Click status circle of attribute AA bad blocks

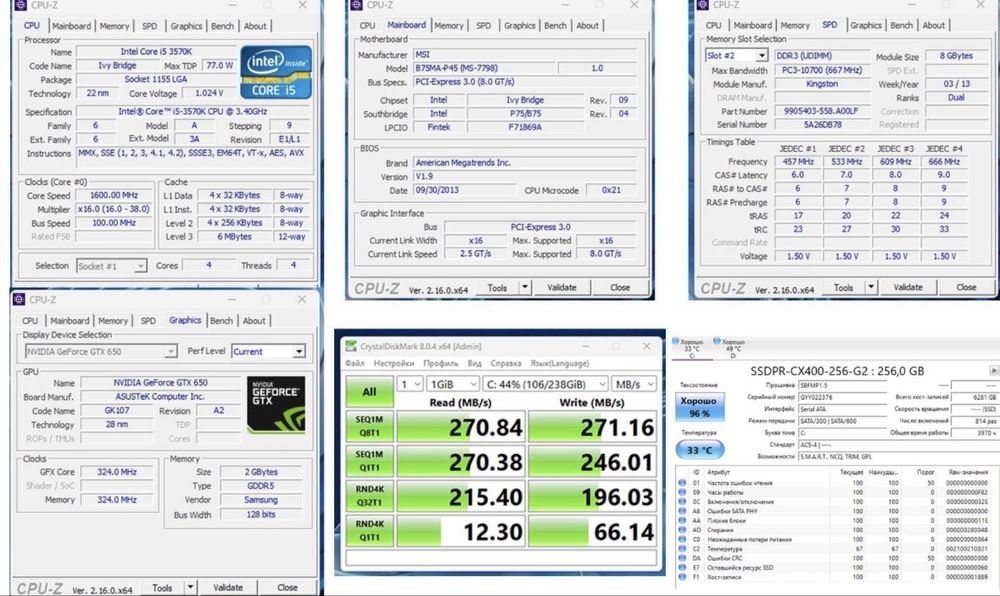(x=683, y=520)
